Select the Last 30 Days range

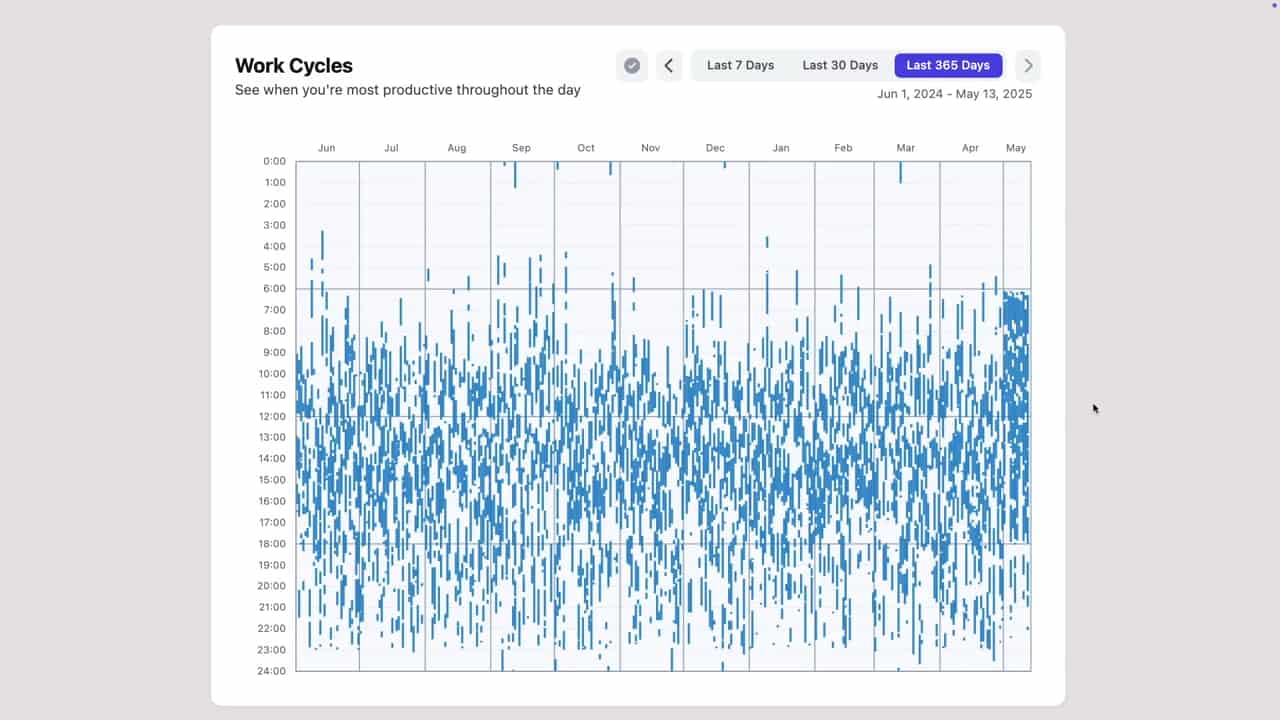840,66
